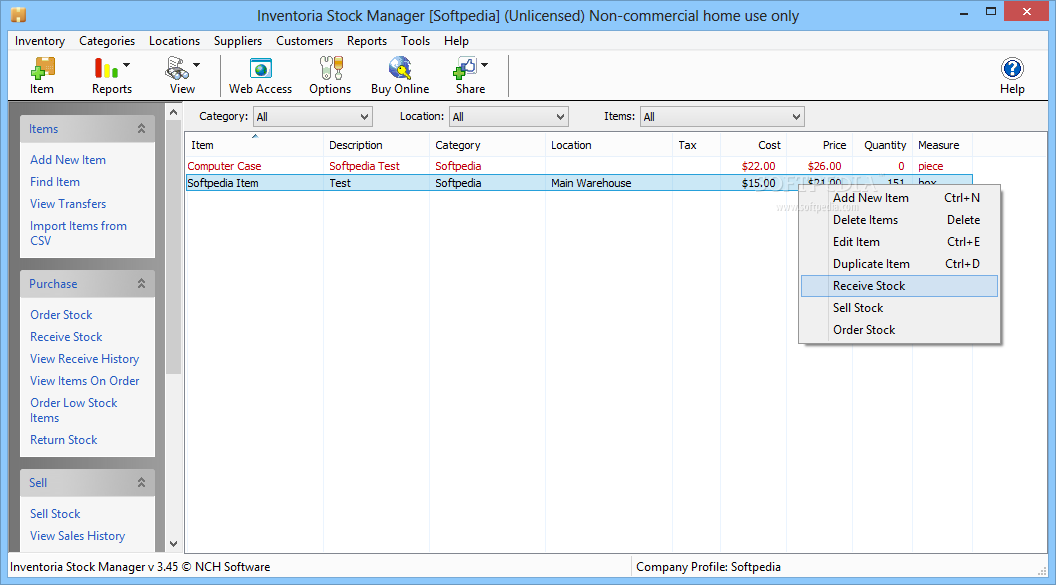Sort by the Cost column header
This screenshot has height=585, width=1056.
pos(754,145)
